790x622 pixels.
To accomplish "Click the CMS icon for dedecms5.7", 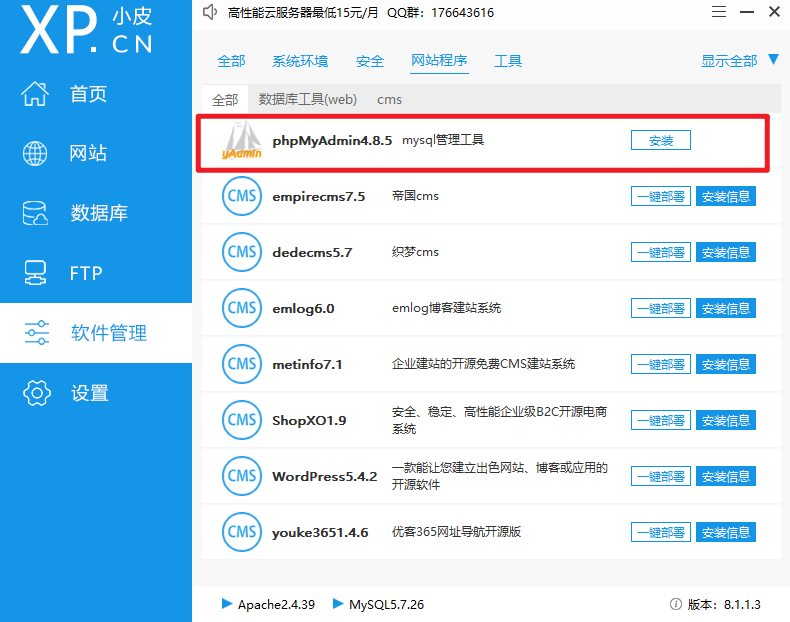I will [x=242, y=252].
